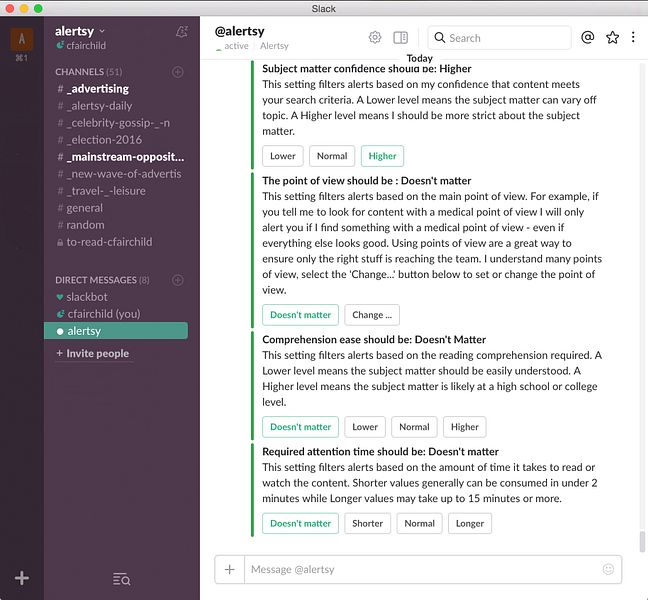The image size is (648, 600).
Task: Open the _new-wave-of-advertis channel
Action: point(116,174)
